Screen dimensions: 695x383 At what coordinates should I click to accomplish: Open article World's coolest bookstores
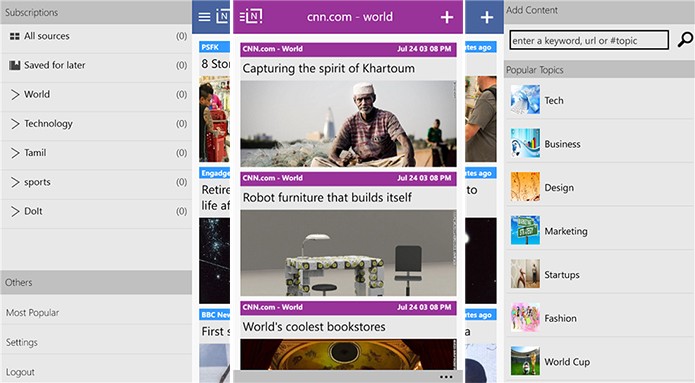pos(314,327)
